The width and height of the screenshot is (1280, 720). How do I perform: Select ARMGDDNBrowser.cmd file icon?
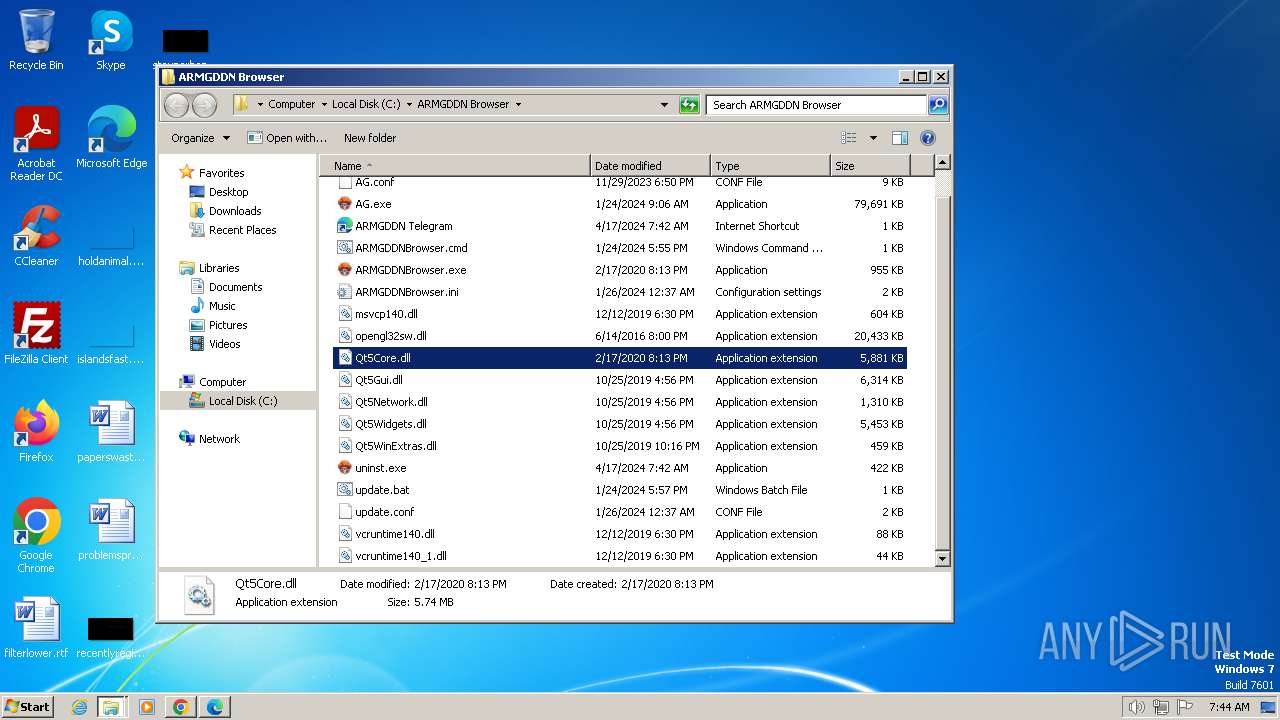click(345, 248)
